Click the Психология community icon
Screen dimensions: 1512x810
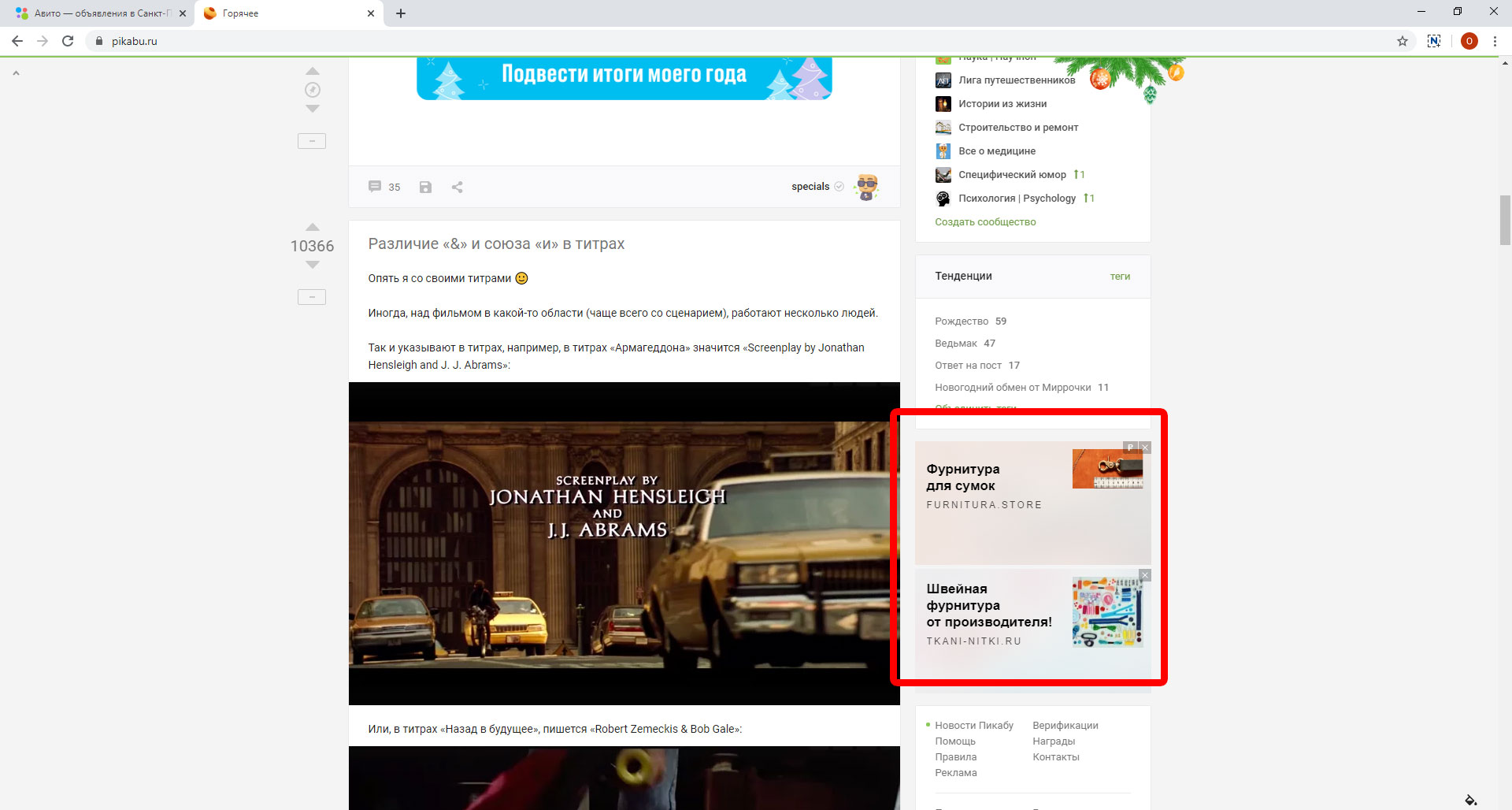tap(943, 199)
